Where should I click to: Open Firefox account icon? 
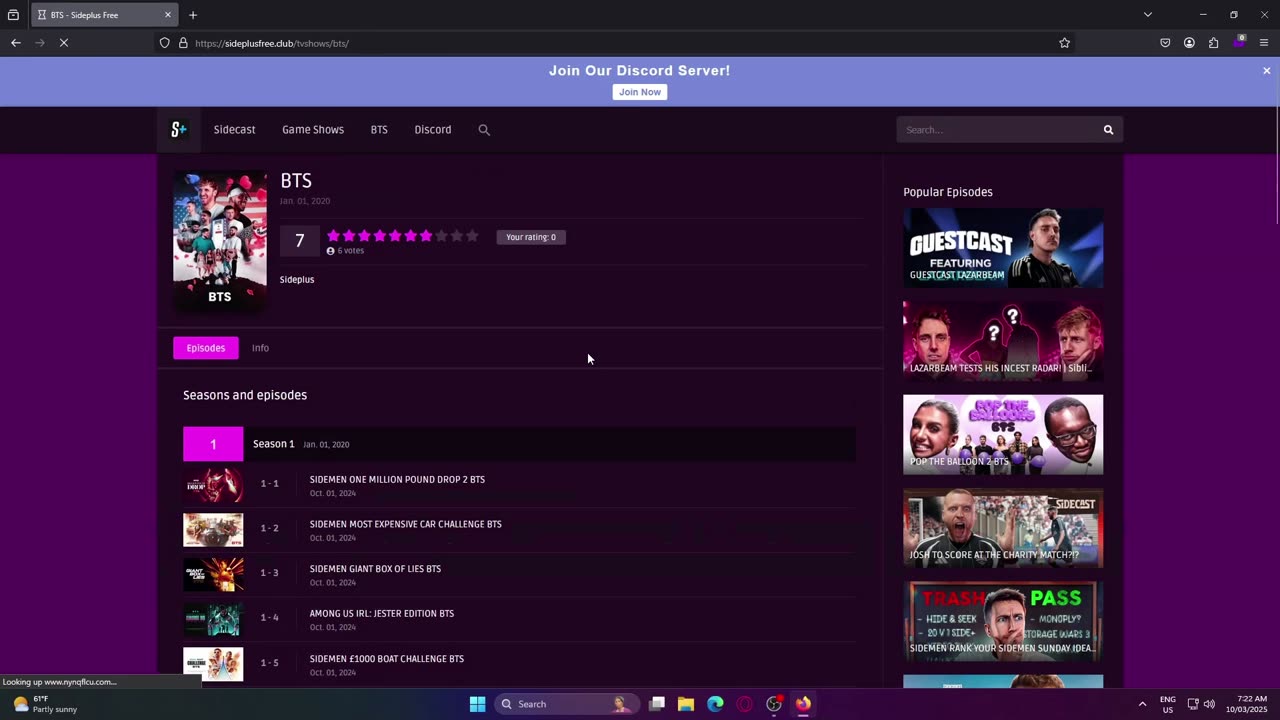click(1189, 43)
